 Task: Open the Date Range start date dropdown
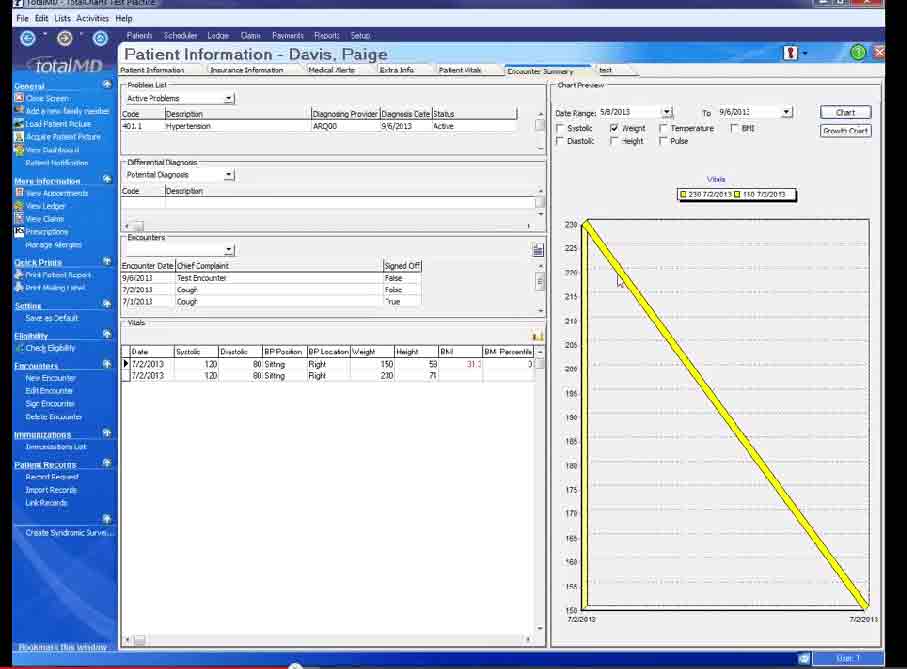[667, 112]
